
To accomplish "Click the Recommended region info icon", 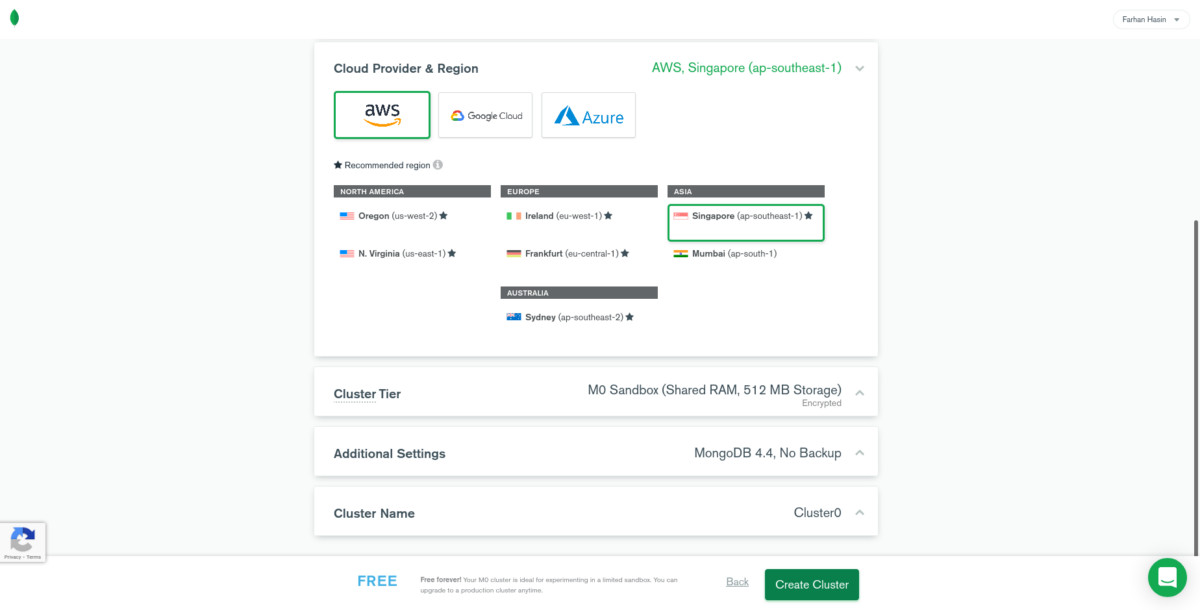I will click(438, 165).
